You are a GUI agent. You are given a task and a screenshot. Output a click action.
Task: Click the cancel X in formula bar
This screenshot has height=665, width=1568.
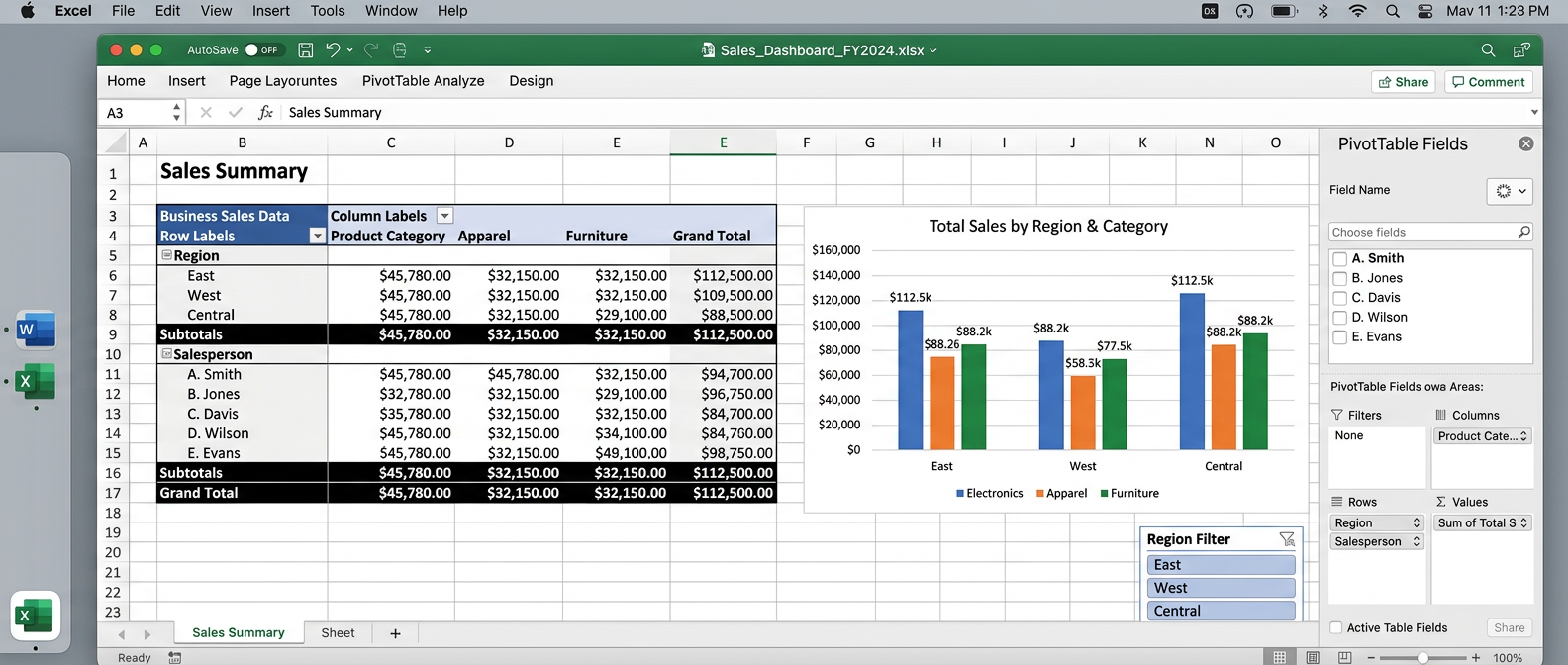coord(206,113)
